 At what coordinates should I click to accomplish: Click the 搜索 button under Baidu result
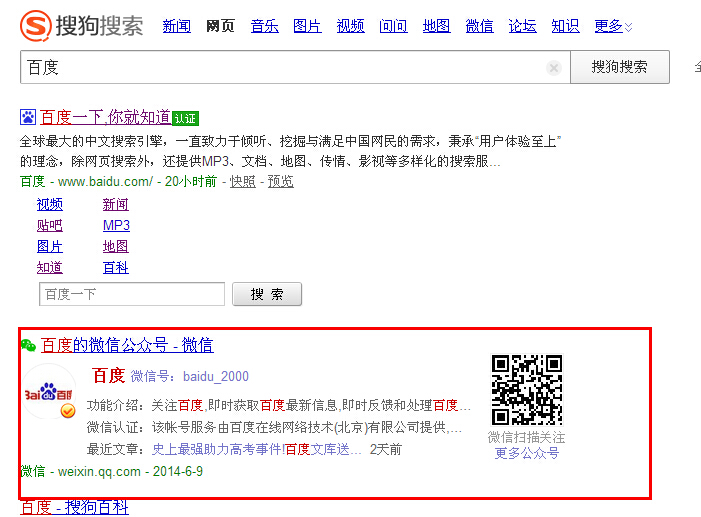tap(267, 294)
